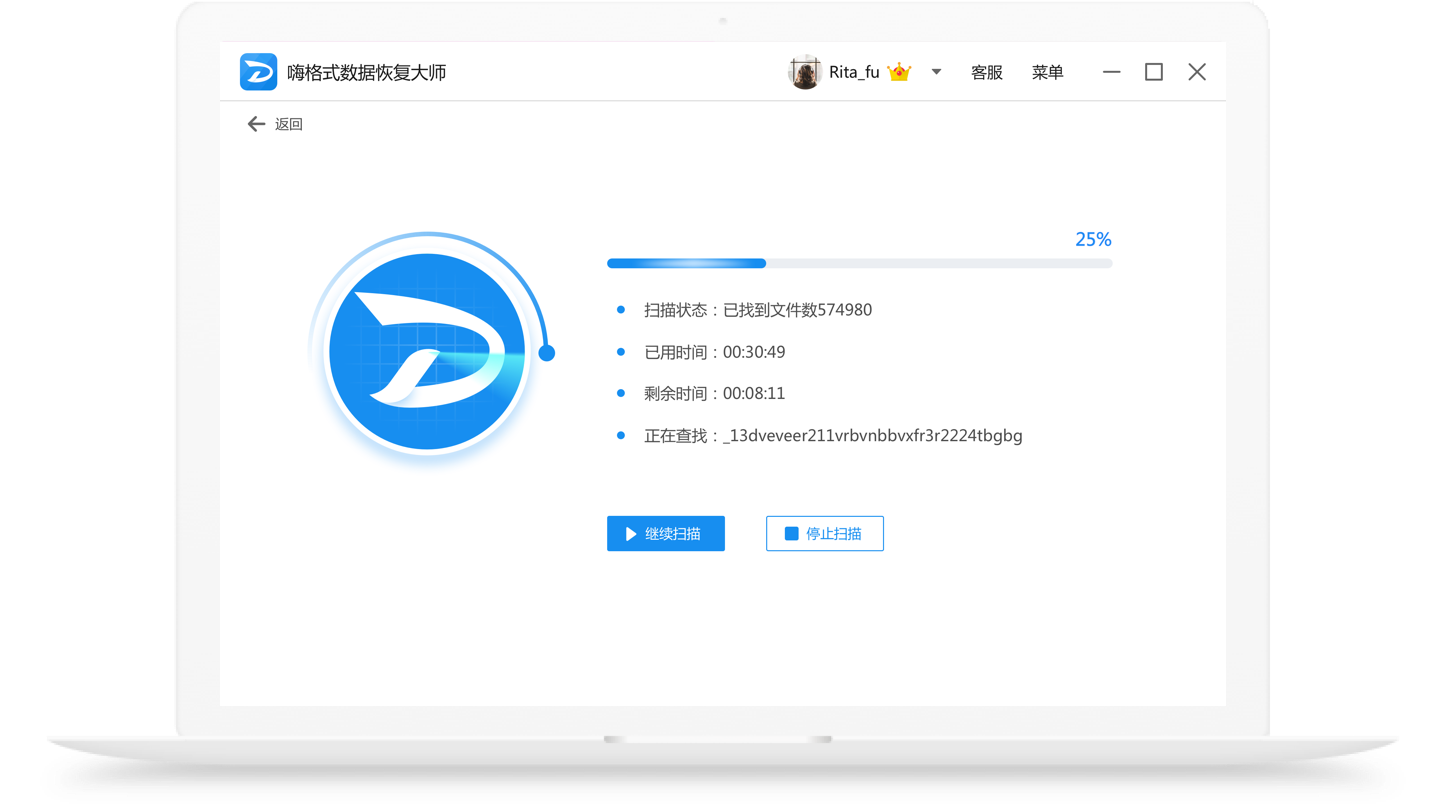Screen dimensions: 1444x804
Task: Click the 嗨格式数据恢复大师 title text
Action: (x=366, y=73)
